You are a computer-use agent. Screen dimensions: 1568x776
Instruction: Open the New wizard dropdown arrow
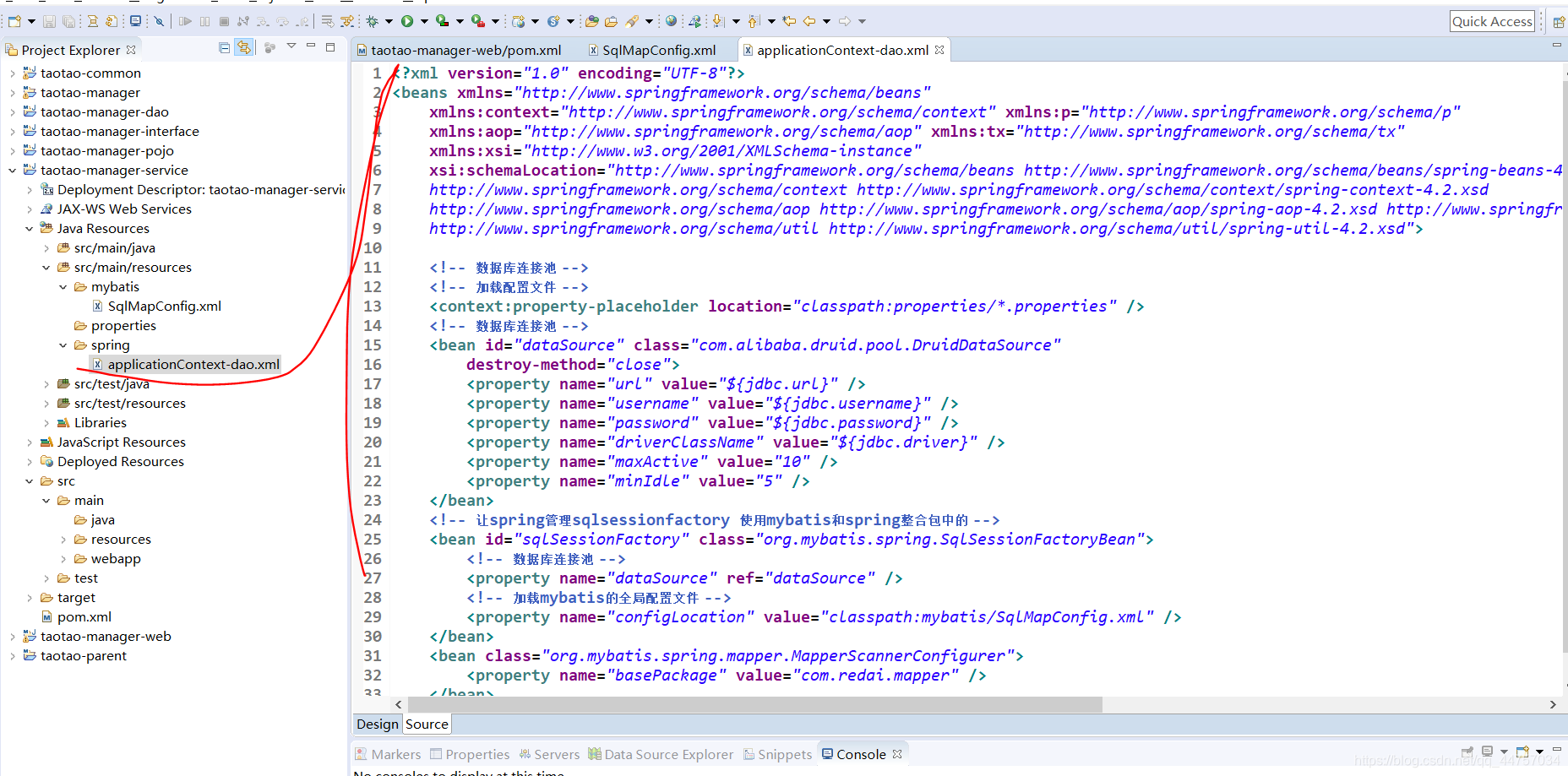click(x=31, y=21)
